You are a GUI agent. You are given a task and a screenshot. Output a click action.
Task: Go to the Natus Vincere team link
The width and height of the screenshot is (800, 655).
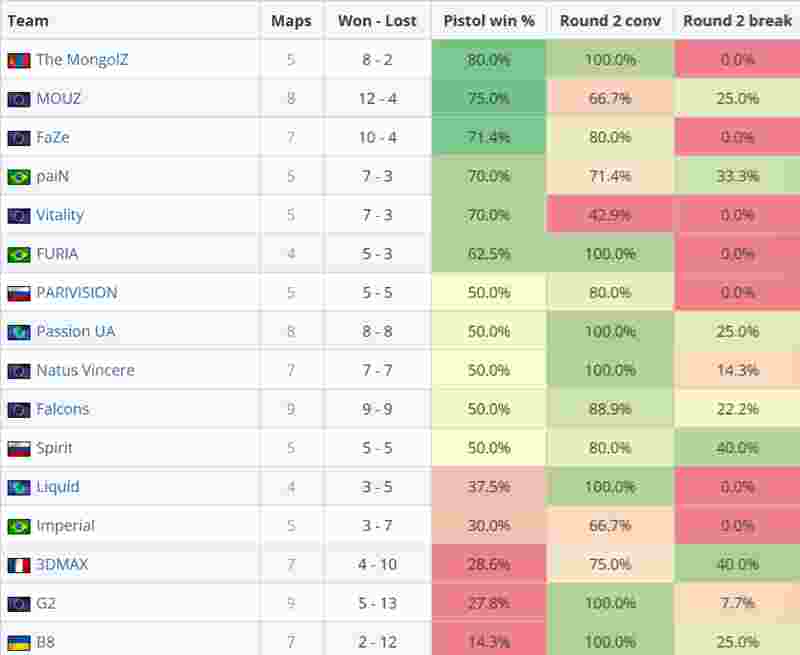tap(85, 371)
